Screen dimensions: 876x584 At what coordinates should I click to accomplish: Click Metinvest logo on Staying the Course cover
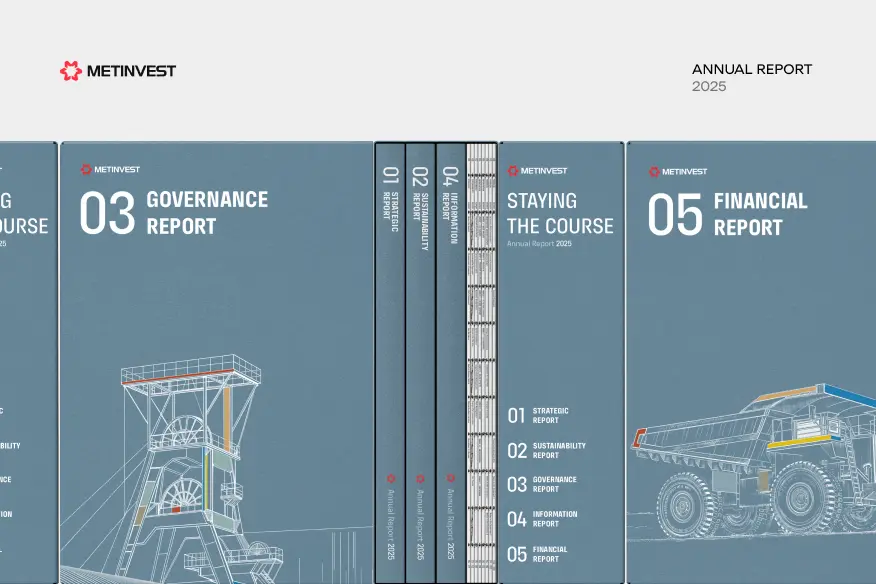pos(537,170)
